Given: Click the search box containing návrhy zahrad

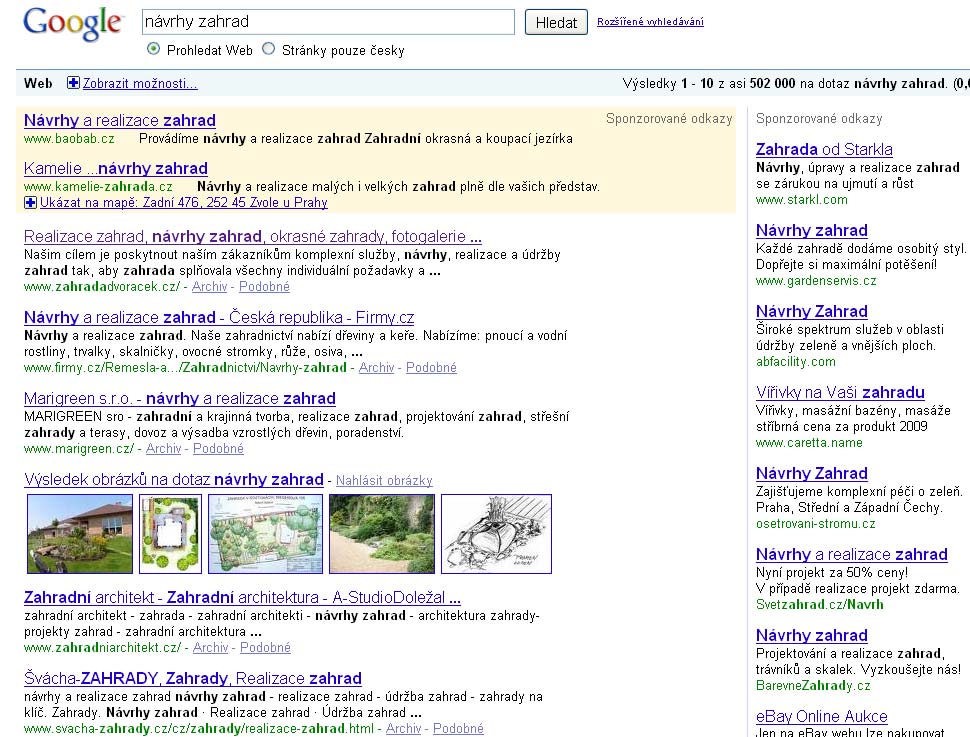Looking at the screenshot, I should [x=328, y=22].
